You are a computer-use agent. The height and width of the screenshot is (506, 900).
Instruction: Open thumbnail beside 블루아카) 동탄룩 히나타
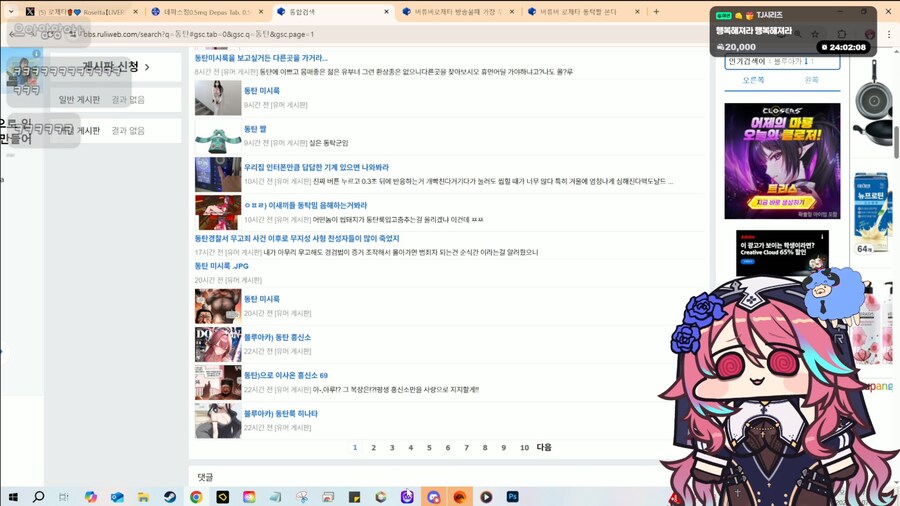pos(218,421)
